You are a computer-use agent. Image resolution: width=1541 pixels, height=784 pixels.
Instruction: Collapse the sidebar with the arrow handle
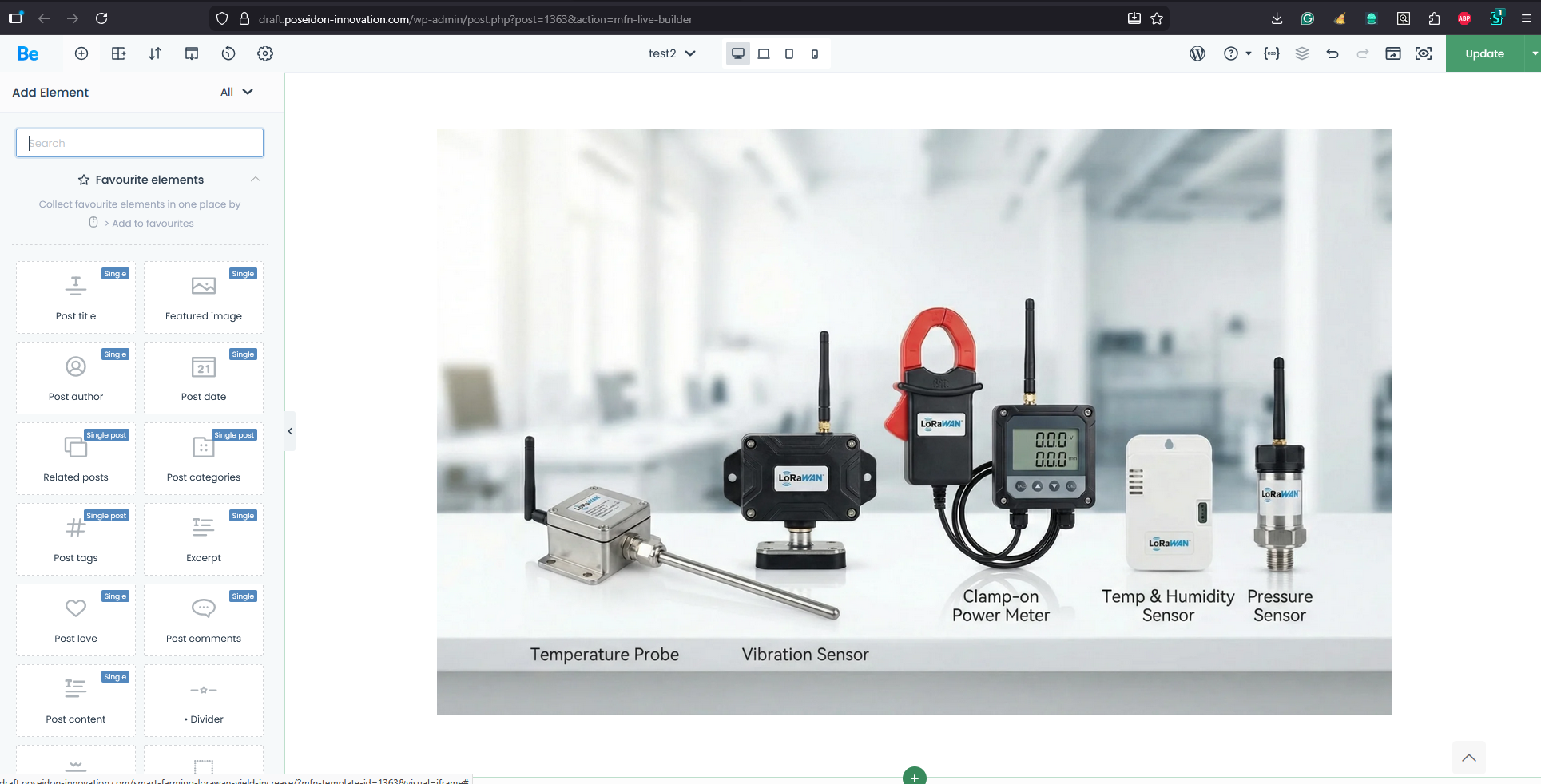click(290, 431)
